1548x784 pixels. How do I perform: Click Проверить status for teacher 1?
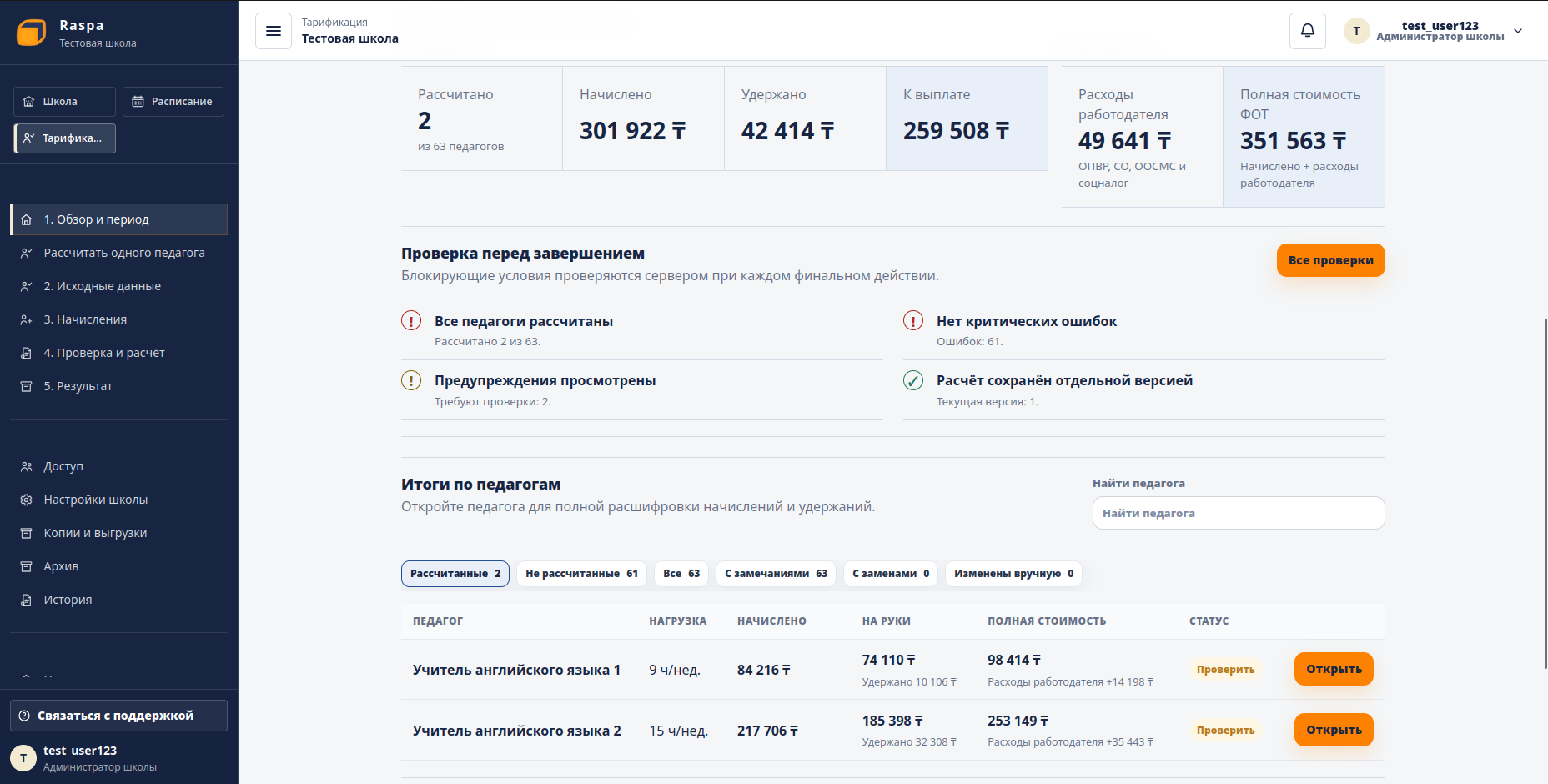pyautogui.click(x=1225, y=670)
